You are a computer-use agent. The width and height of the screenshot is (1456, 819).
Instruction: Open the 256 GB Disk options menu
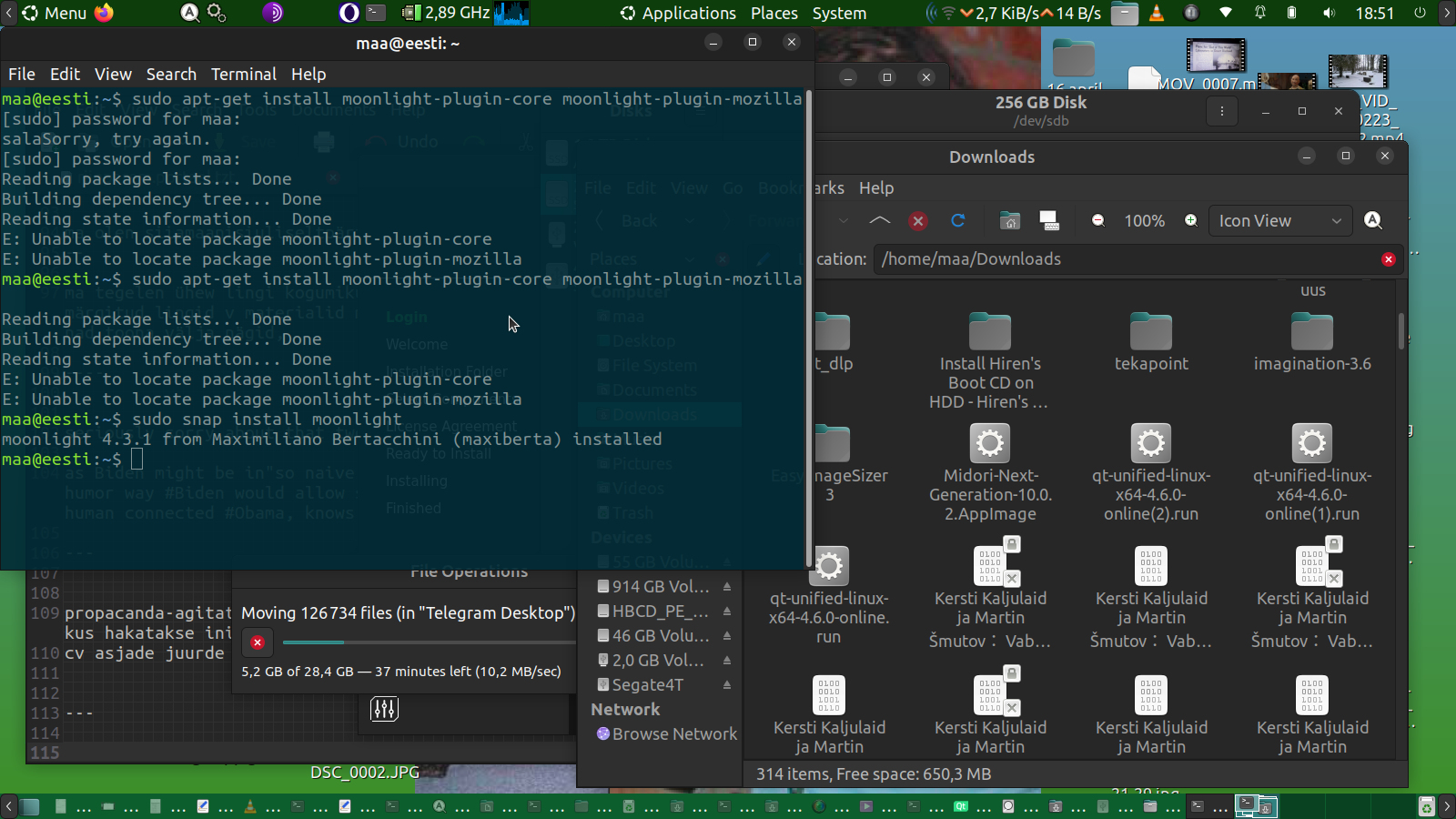tap(1221, 111)
